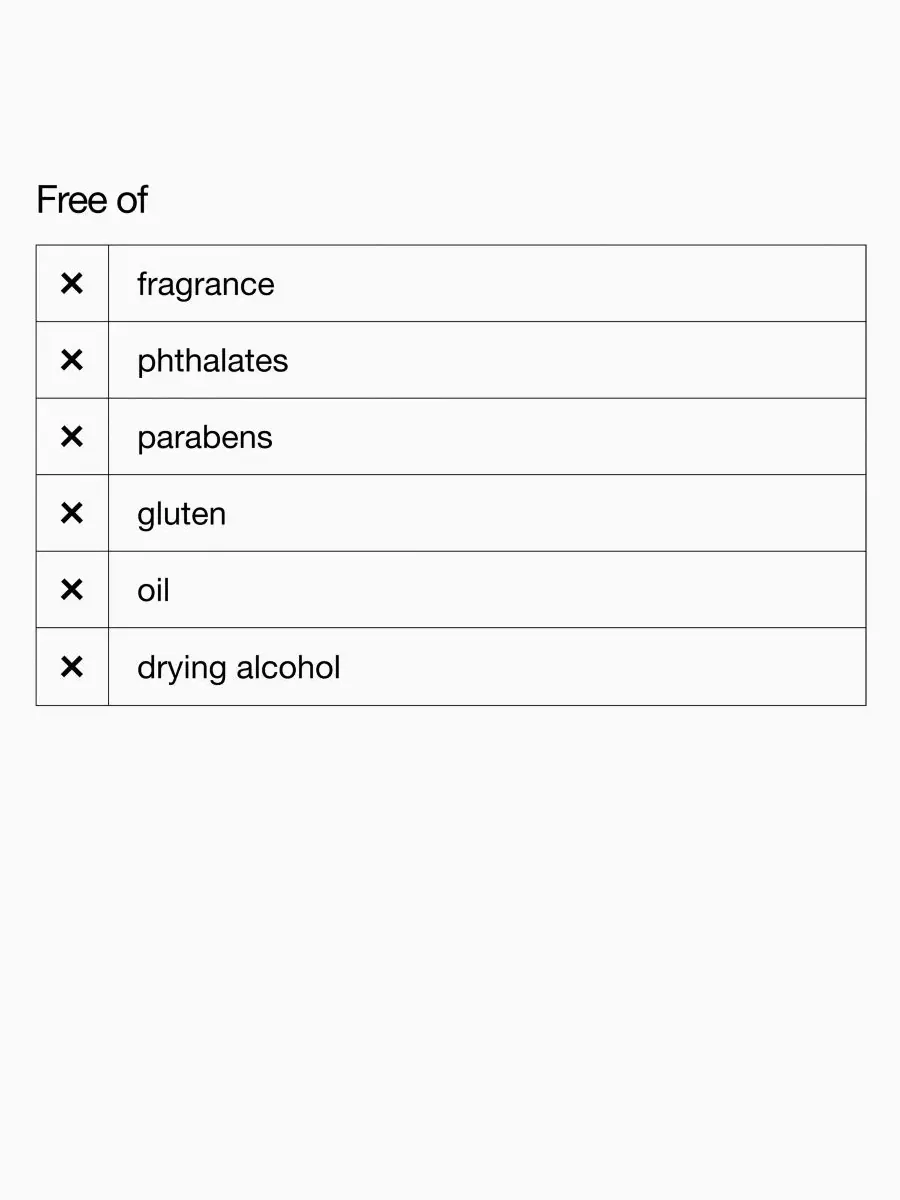Tap the "gluten" text label
The image size is (900, 1200).
181,514
